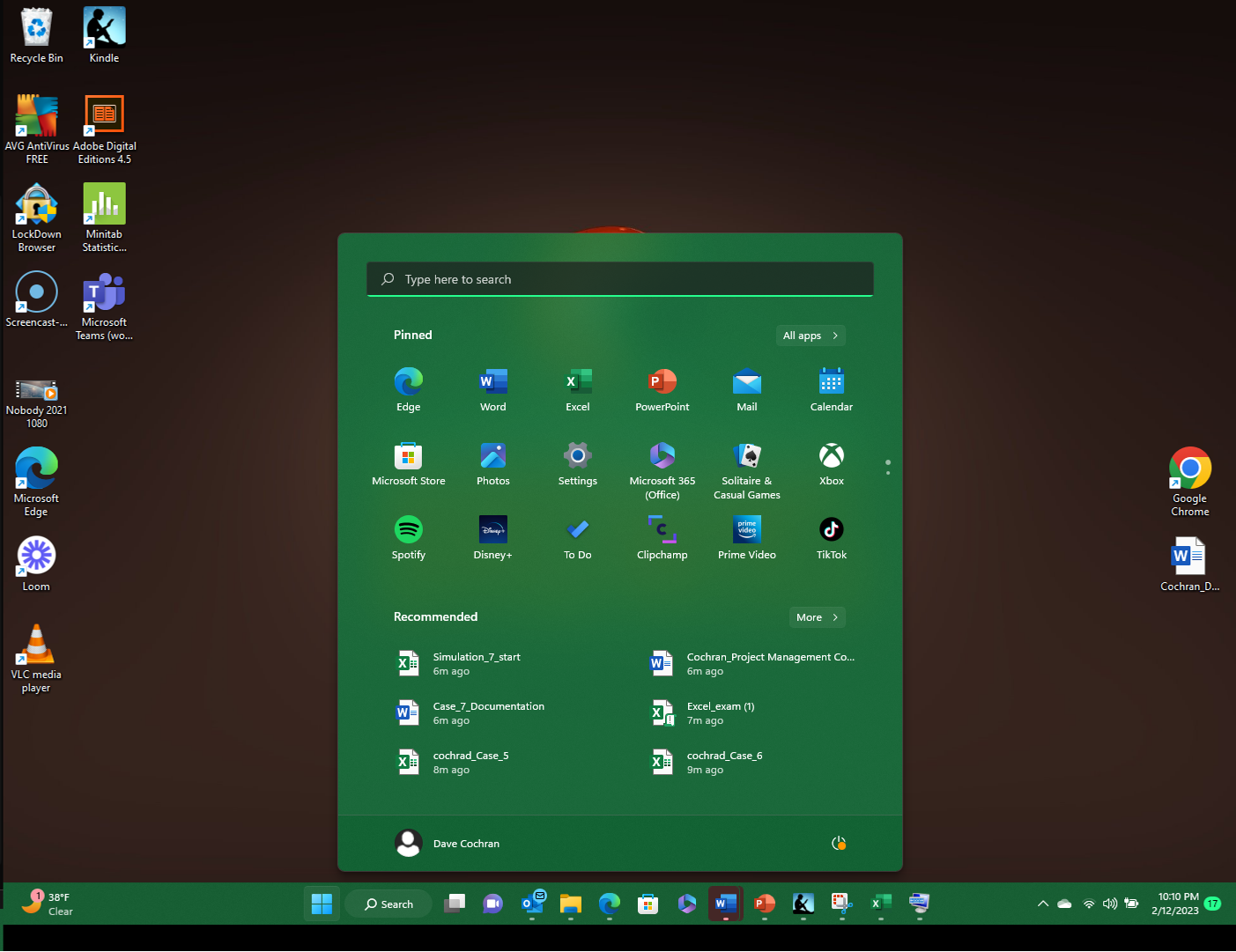Open Spotify from pinned apps
Viewport: 1236px width, 952px height.
408,537
